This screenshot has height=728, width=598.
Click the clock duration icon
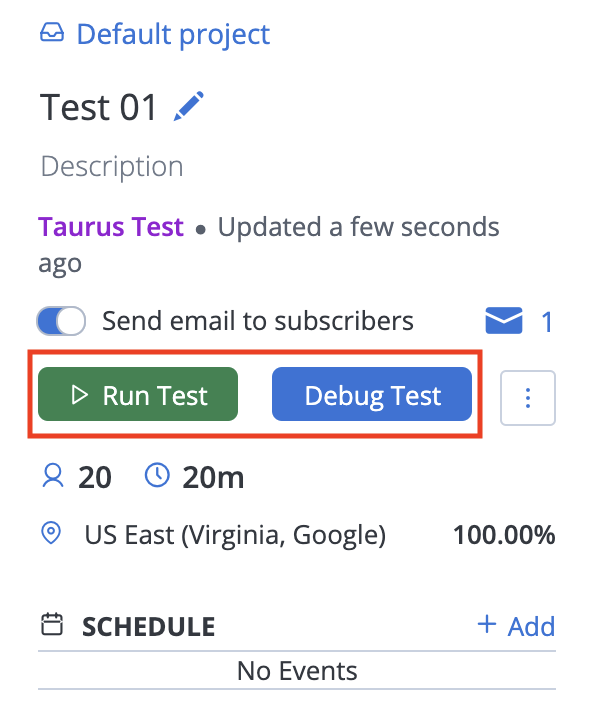coord(157,475)
